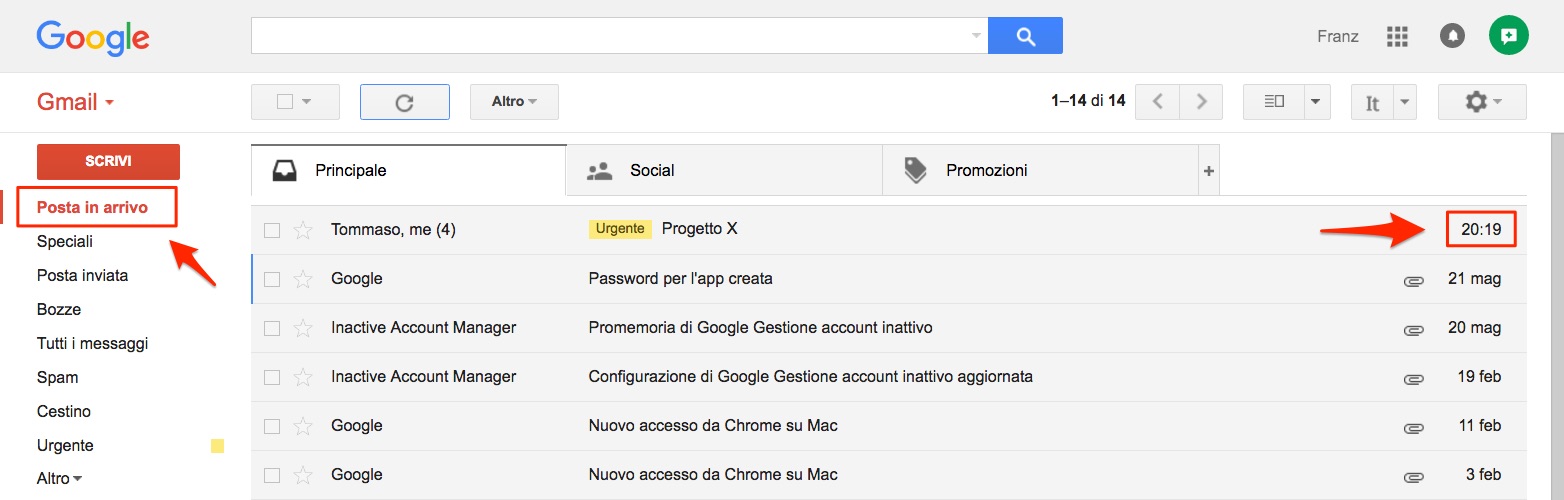1564x500 pixels.
Task: Toggle split pane view icon
Action: coord(1274,102)
